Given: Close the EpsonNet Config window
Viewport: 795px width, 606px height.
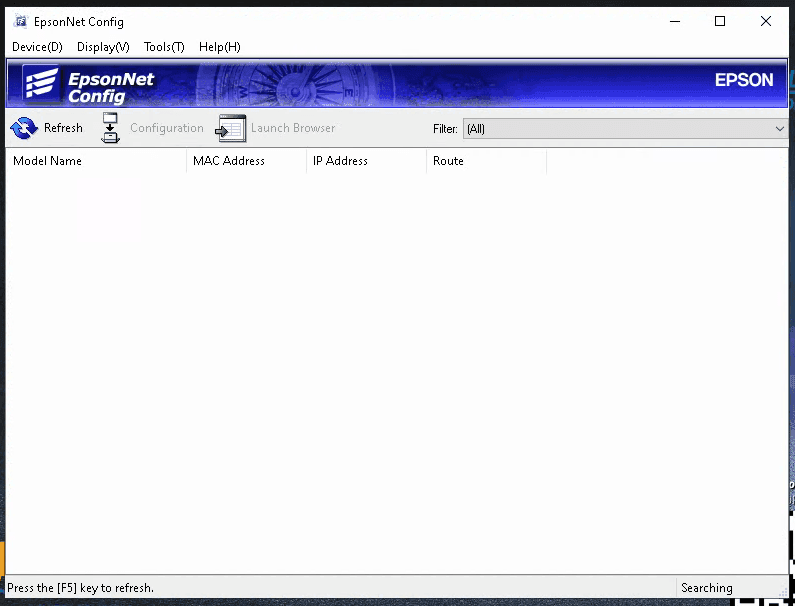Looking at the screenshot, I should click(x=766, y=21).
